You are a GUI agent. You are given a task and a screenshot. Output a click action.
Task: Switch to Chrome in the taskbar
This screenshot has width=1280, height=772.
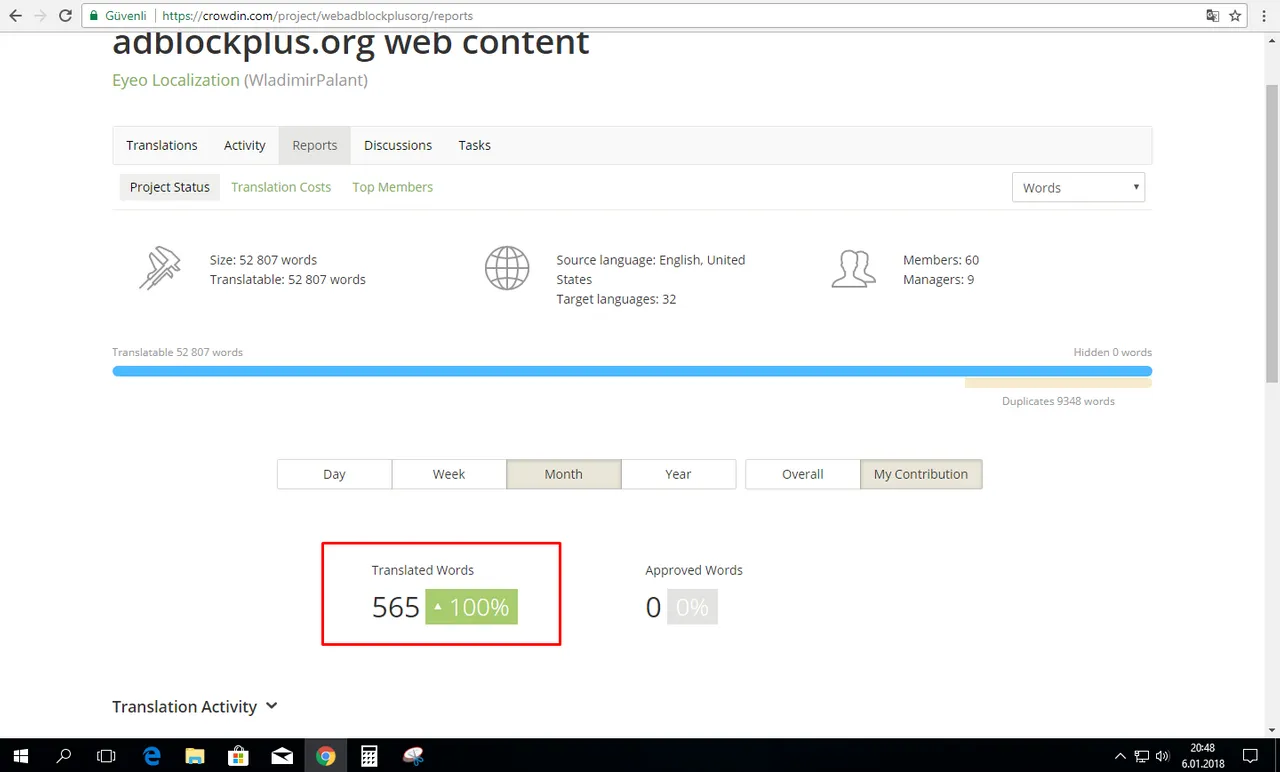[325, 756]
